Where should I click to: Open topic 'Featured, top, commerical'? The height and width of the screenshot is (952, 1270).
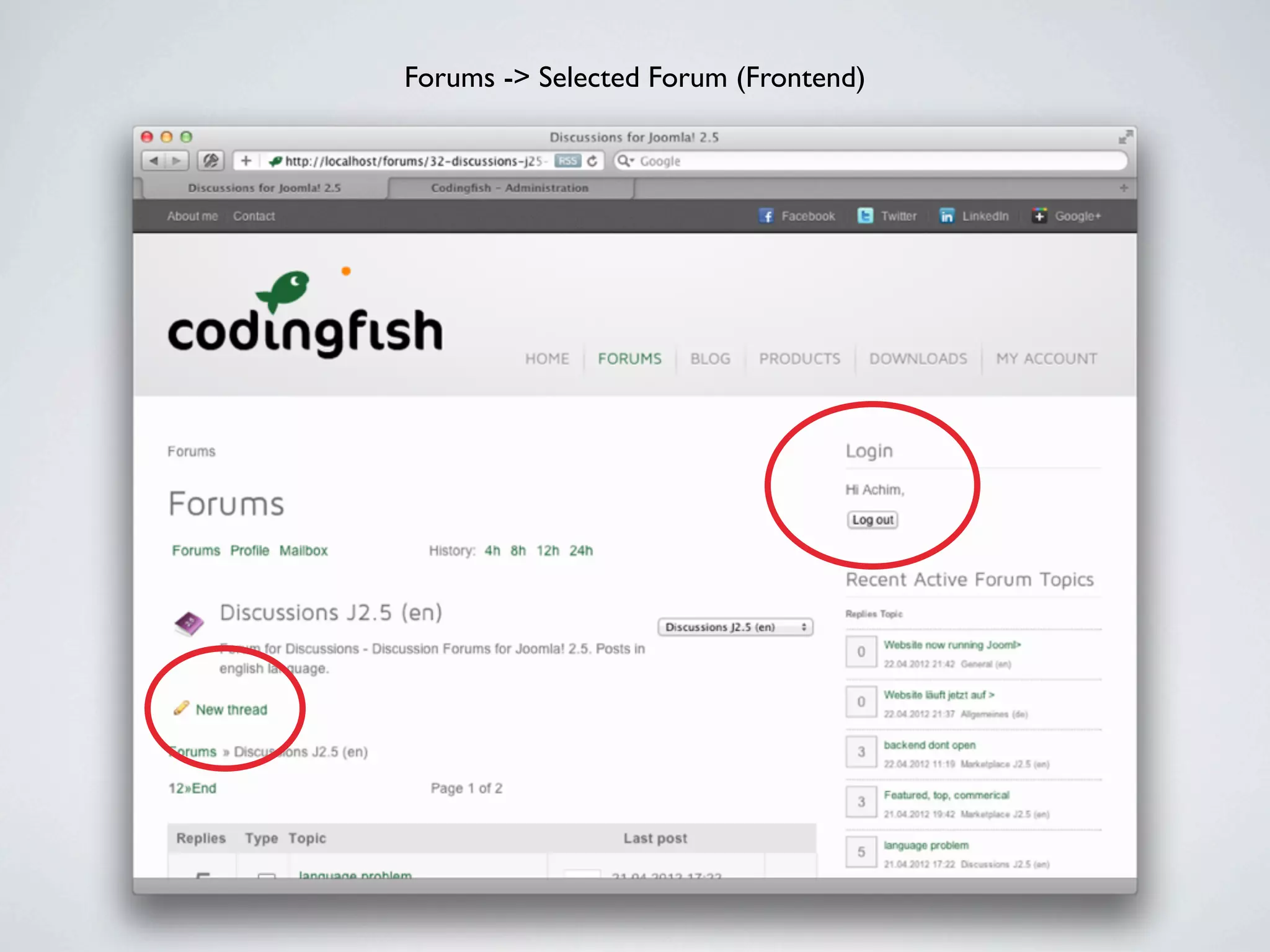tap(946, 795)
